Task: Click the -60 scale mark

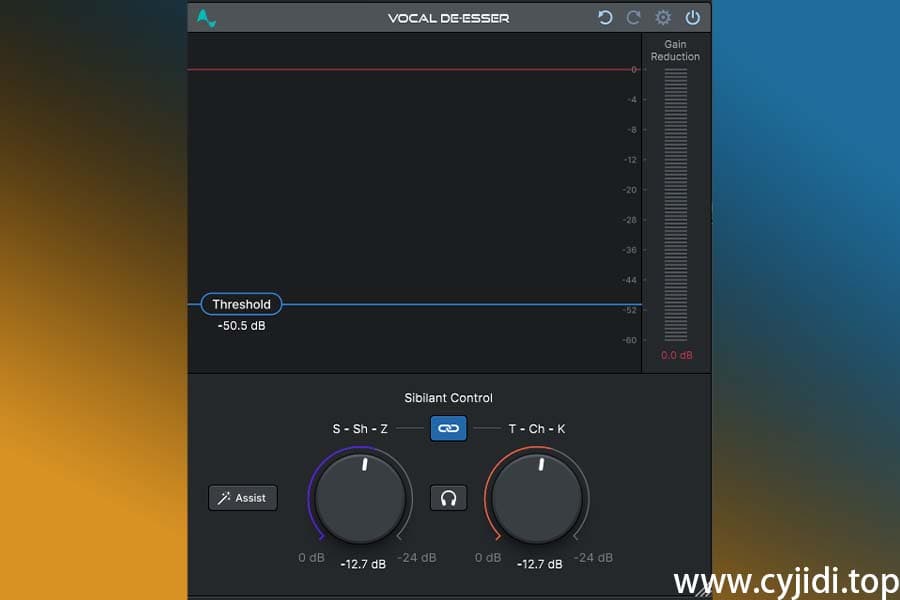Action: (x=630, y=340)
